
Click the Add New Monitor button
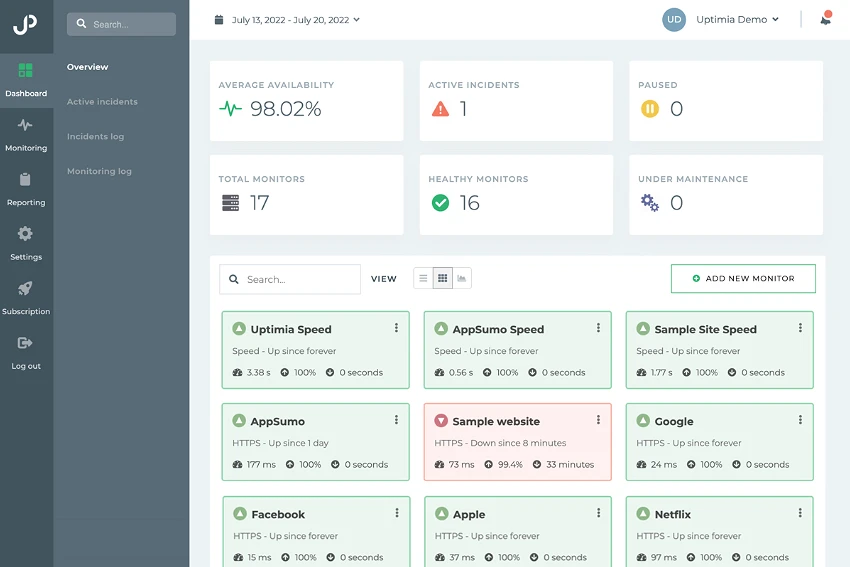[x=743, y=279]
